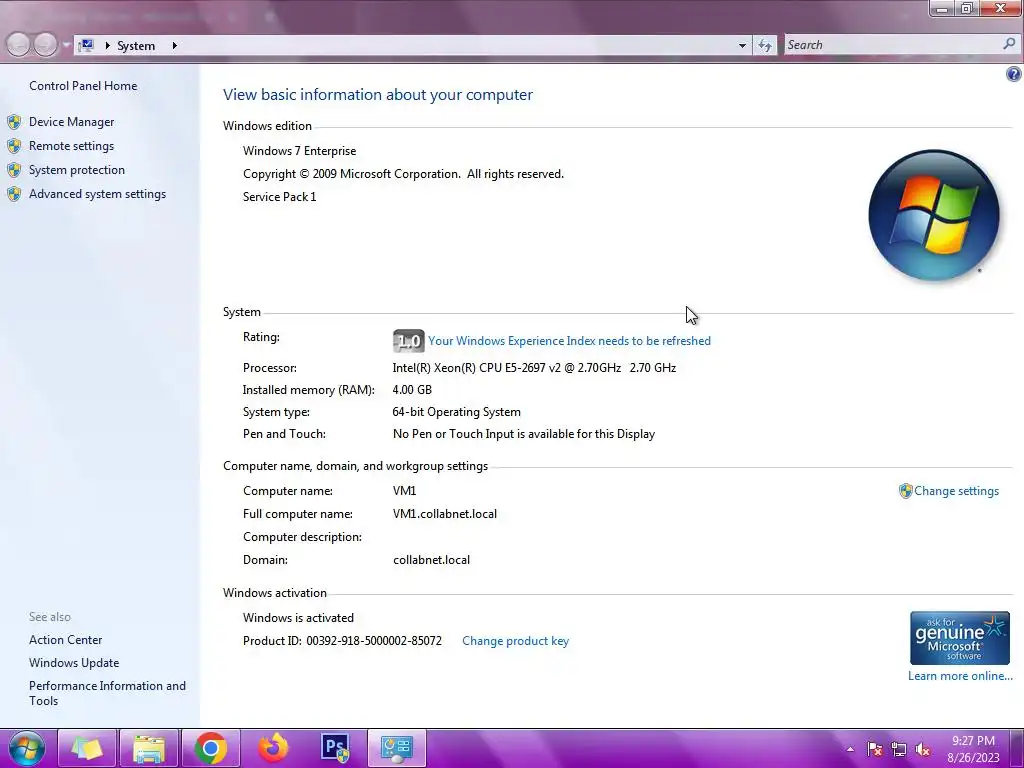The height and width of the screenshot is (768, 1024).
Task: Click the Product ID 00392-918-5000002-85072 text
Action: click(342, 641)
